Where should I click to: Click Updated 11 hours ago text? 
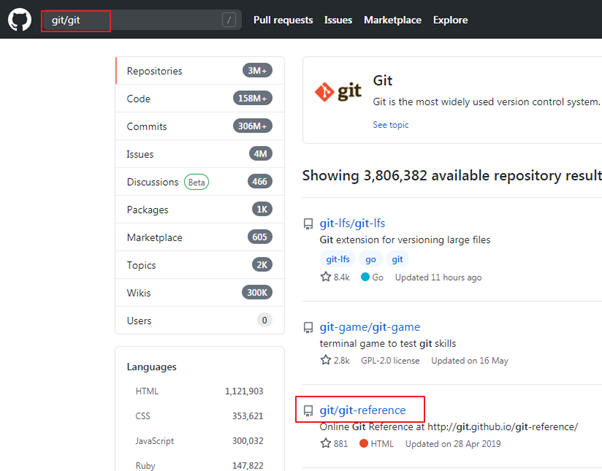coord(438,278)
